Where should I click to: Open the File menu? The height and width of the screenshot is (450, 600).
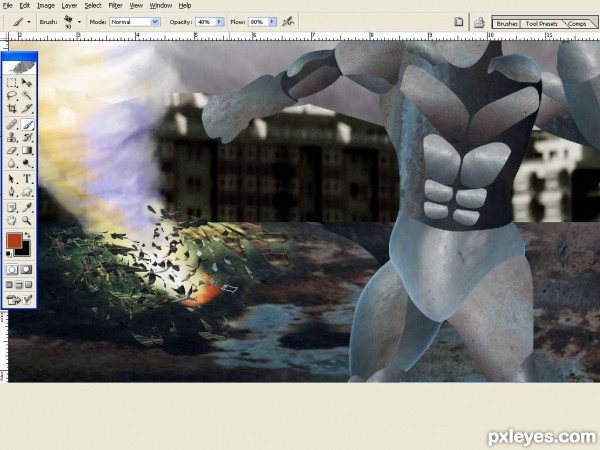click(x=8, y=5)
